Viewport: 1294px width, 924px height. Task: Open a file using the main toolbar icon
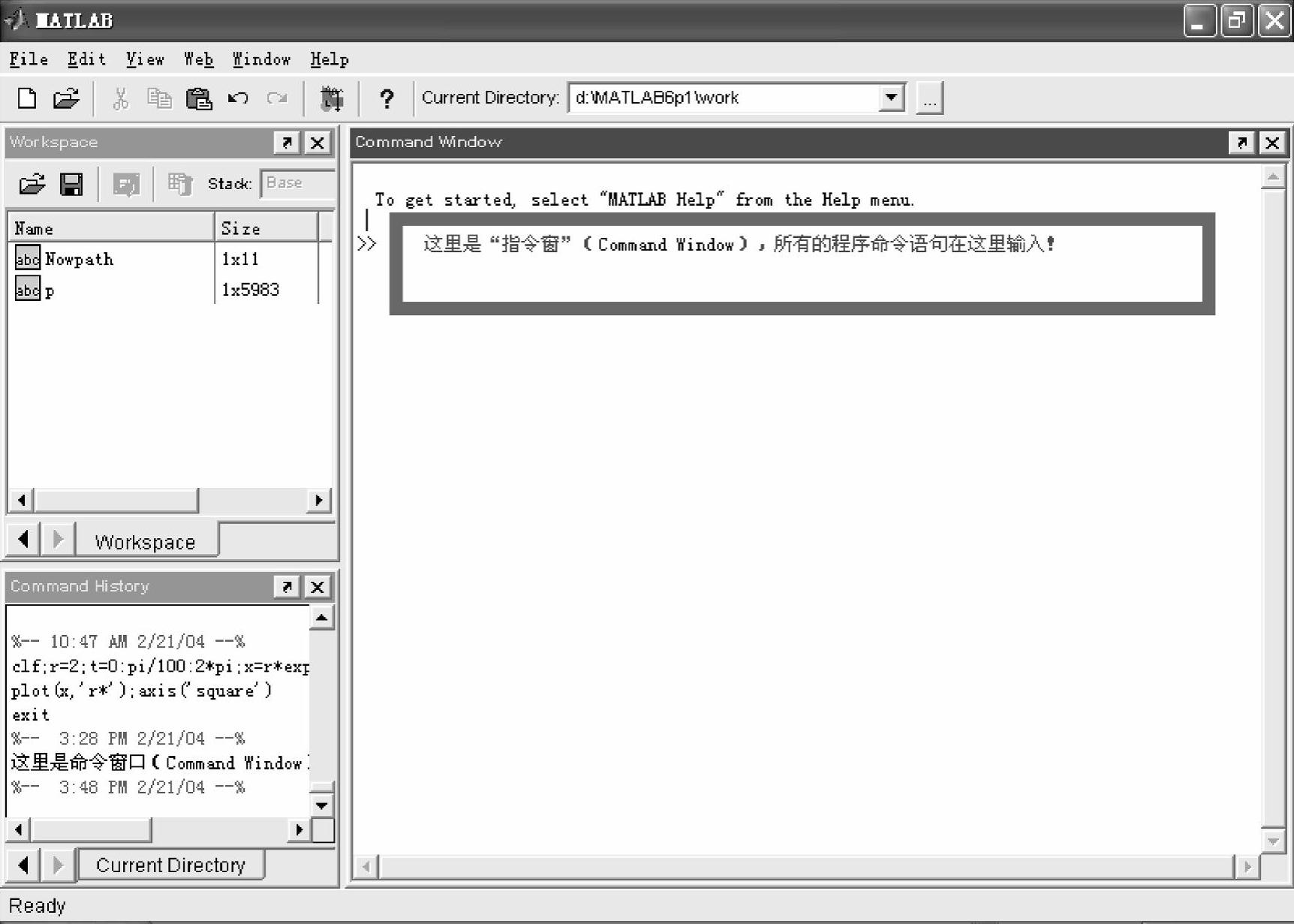pyautogui.click(x=66, y=98)
